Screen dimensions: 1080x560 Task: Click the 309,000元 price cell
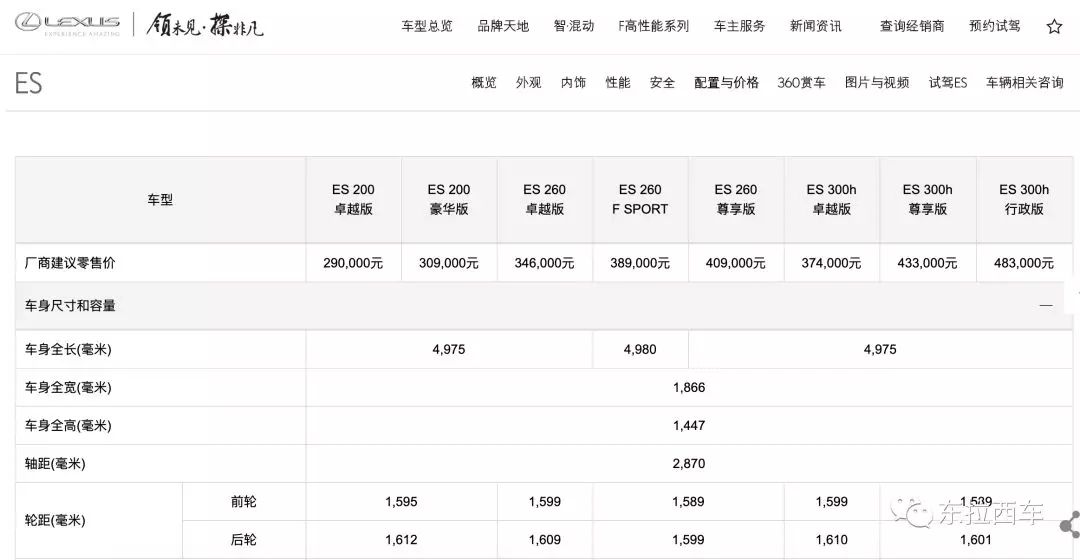tap(449, 263)
